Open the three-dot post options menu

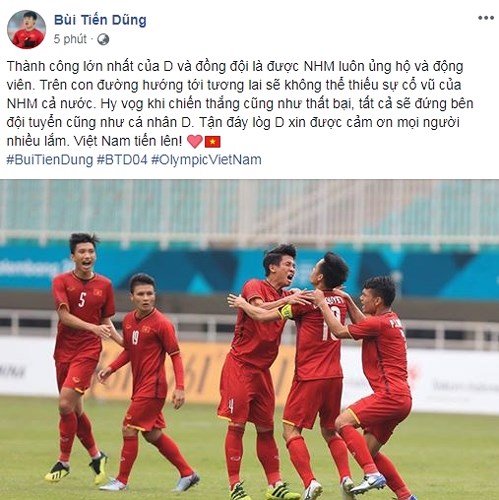click(x=486, y=18)
